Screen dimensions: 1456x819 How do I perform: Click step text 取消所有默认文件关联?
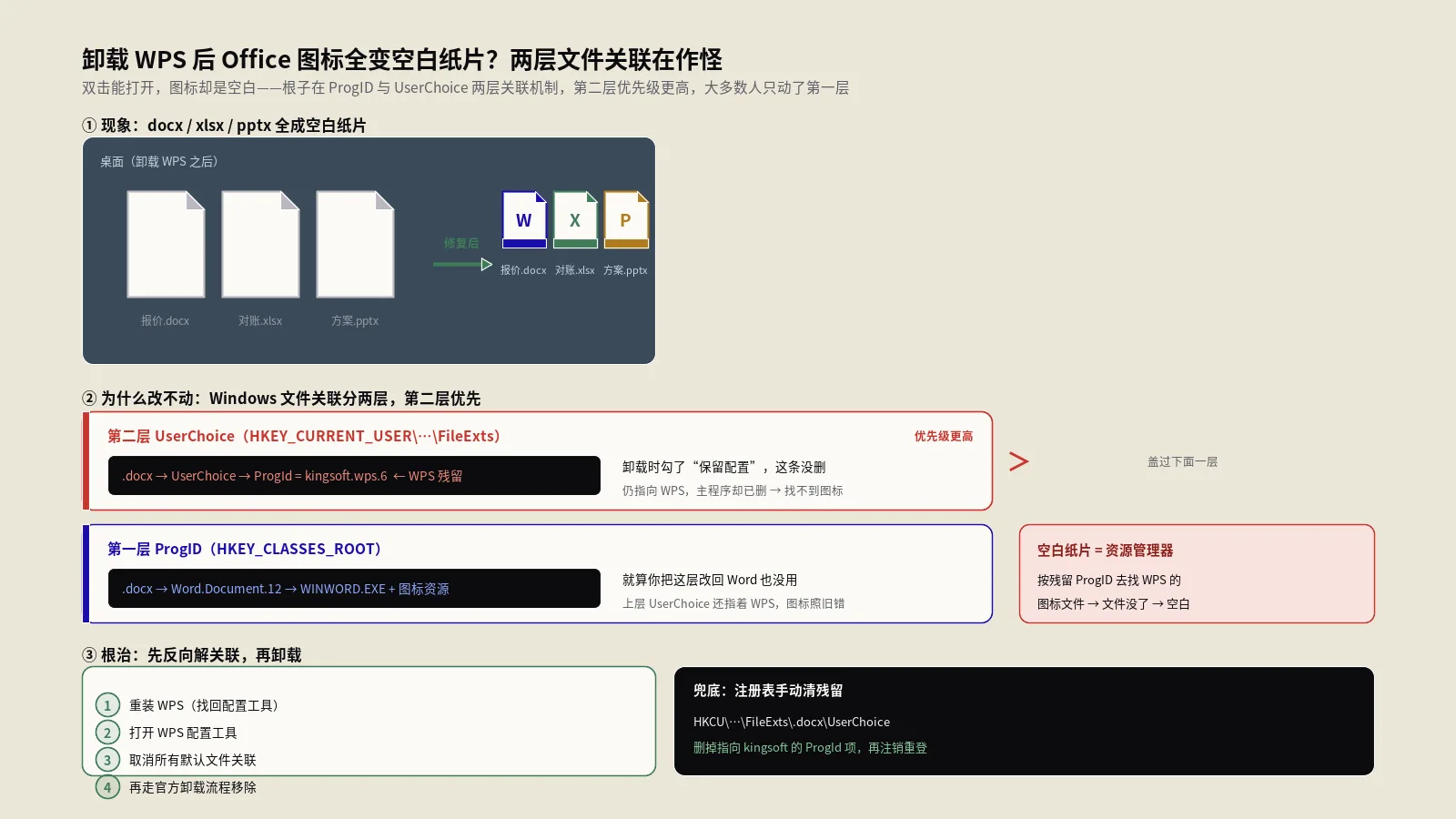click(x=193, y=760)
